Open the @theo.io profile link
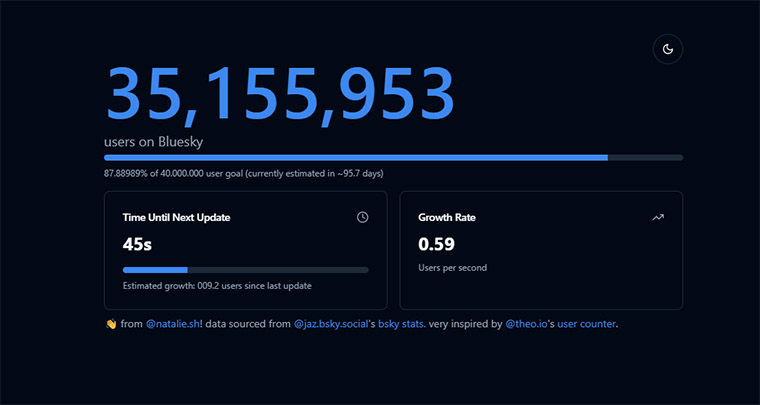 click(526, 324)
